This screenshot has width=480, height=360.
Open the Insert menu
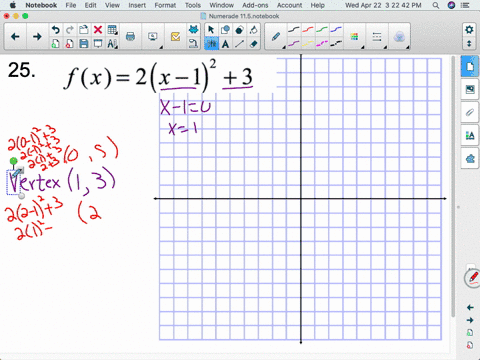137,5
